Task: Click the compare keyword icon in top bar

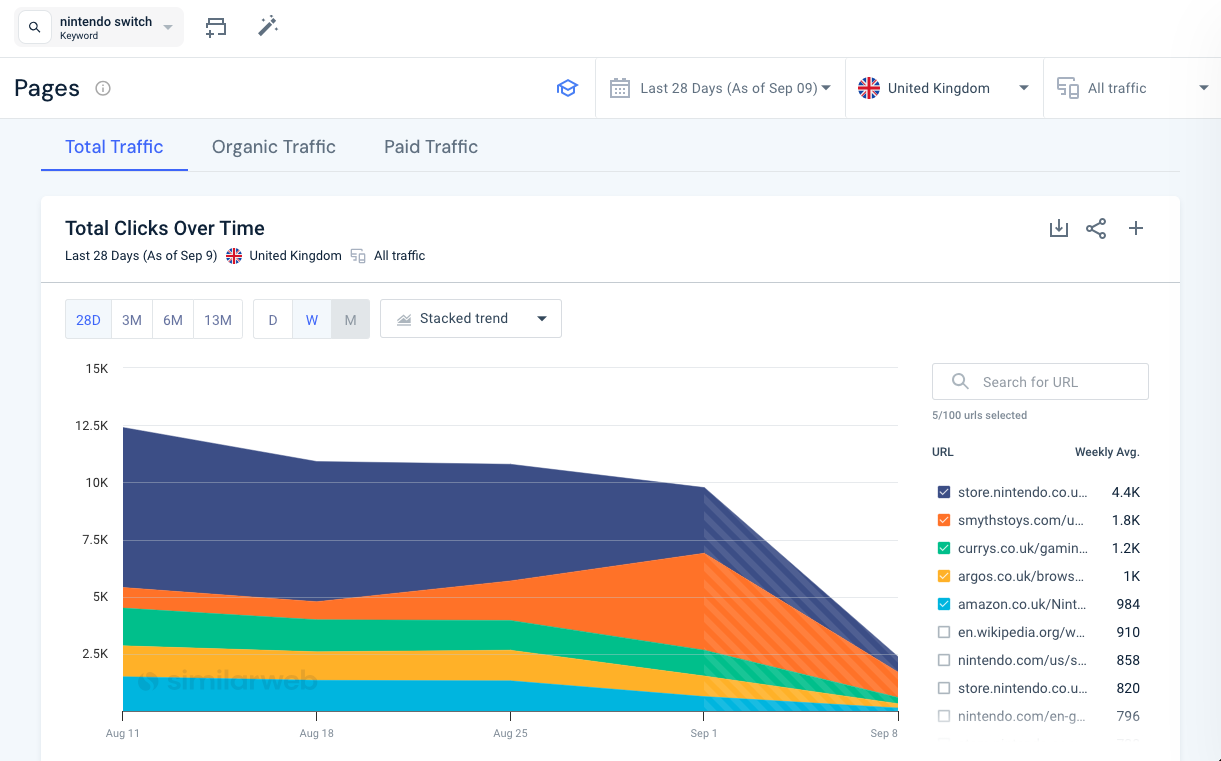Action: [x=215, y=27]
